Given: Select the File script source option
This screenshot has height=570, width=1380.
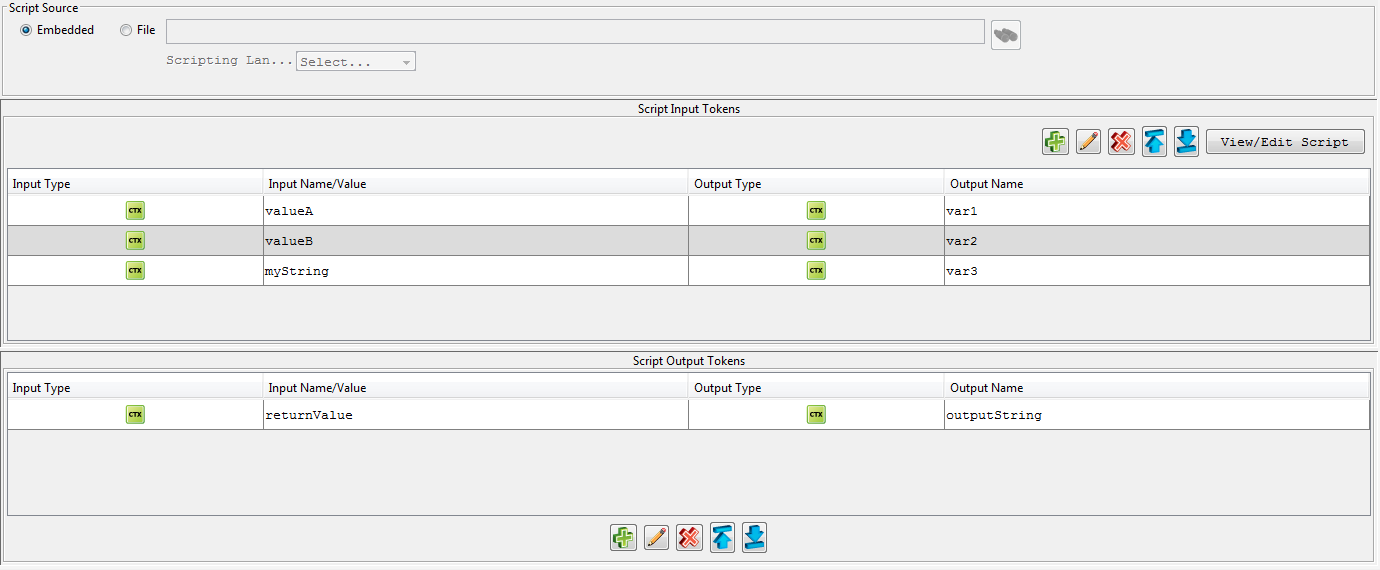Looking at the screenshot, I should click(x=137, y=30).
